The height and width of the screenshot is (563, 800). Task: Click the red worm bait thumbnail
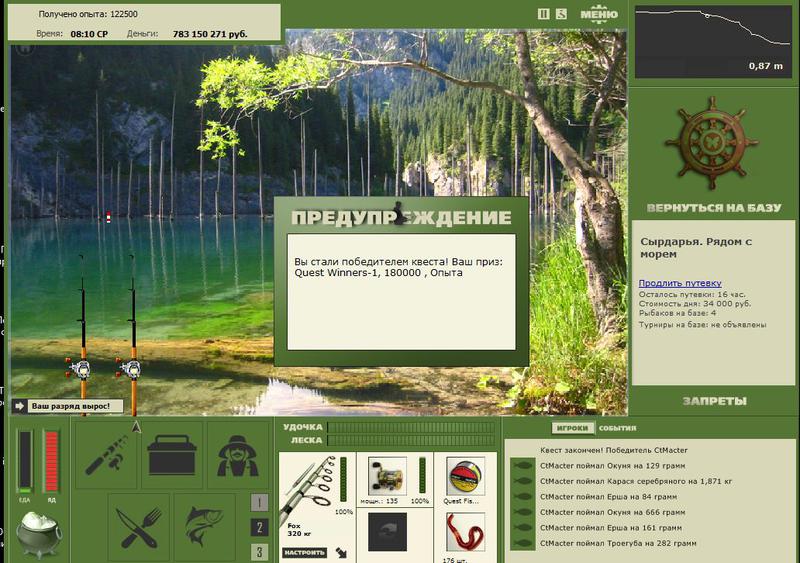pos(465,532)
